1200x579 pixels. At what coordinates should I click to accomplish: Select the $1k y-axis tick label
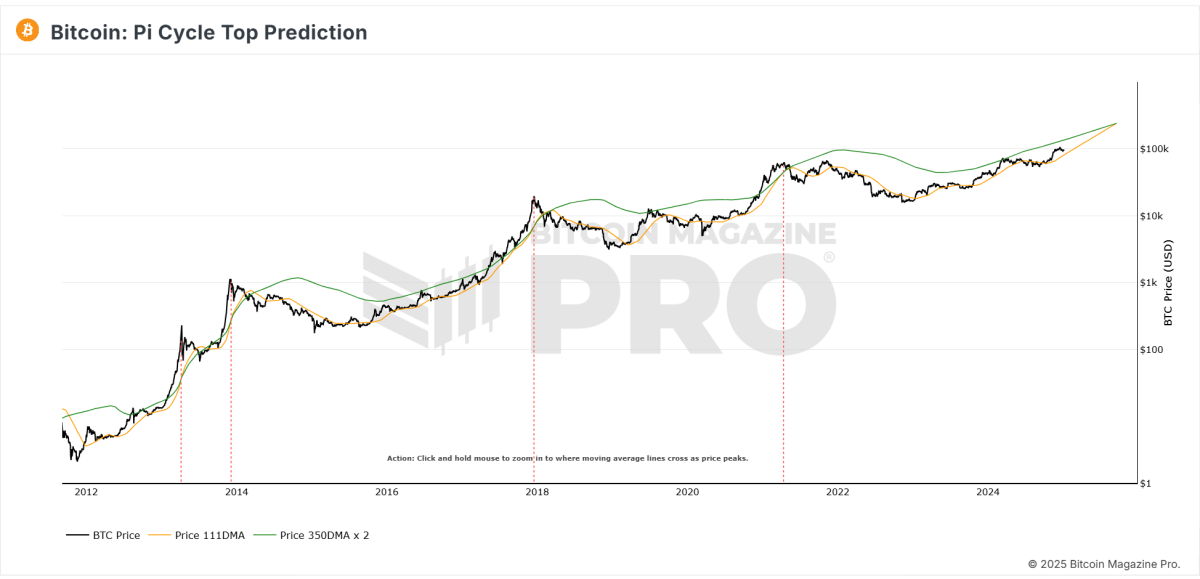point(1150,283)
